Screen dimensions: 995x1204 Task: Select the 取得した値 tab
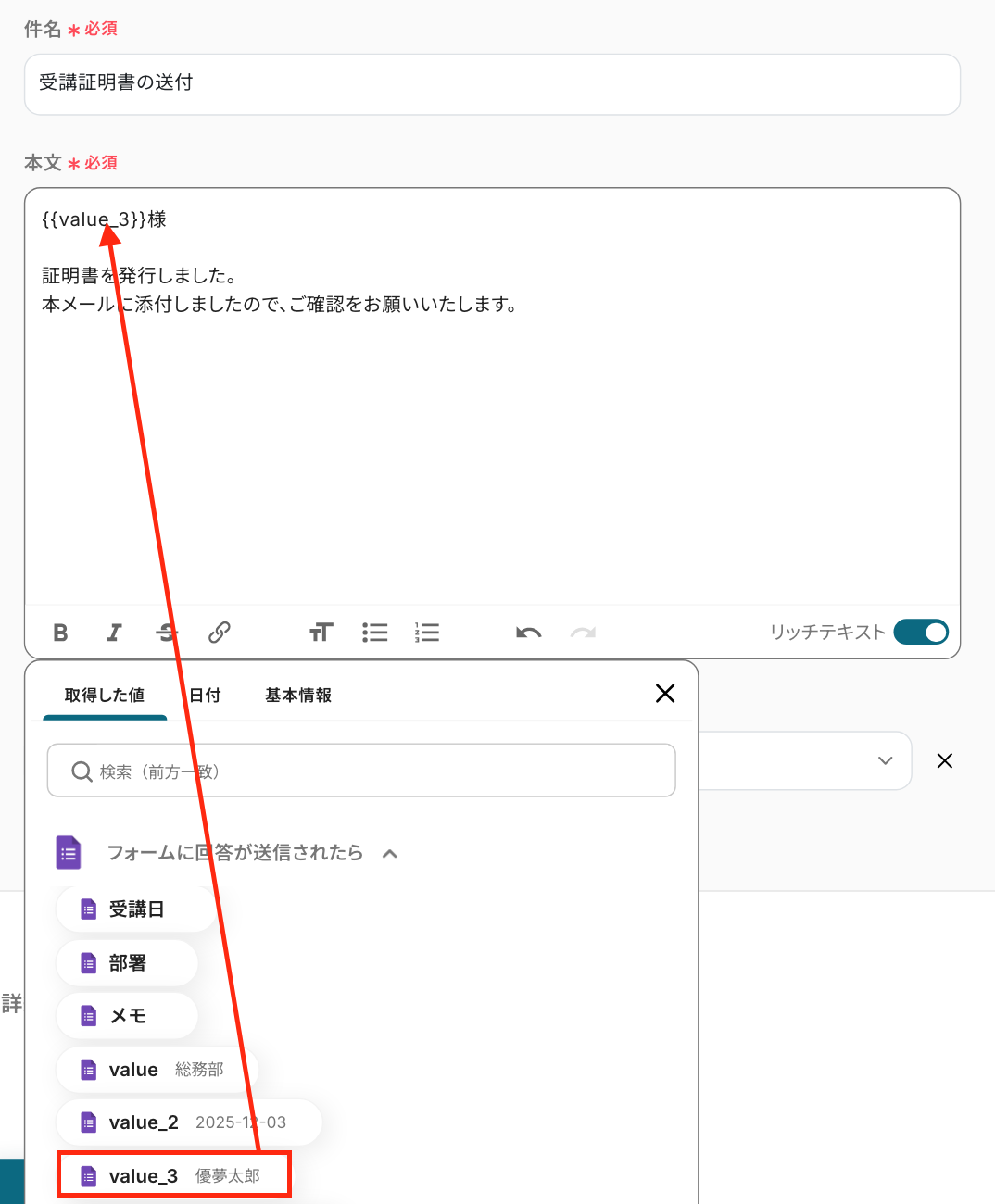[104, 695]
